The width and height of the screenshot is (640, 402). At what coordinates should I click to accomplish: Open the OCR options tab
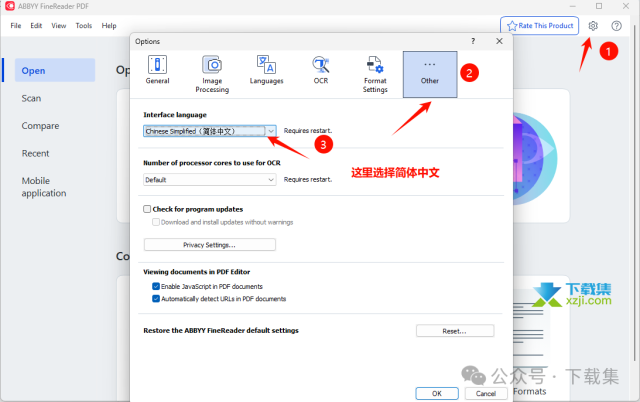pyautogui.click(x=321, y=70)
